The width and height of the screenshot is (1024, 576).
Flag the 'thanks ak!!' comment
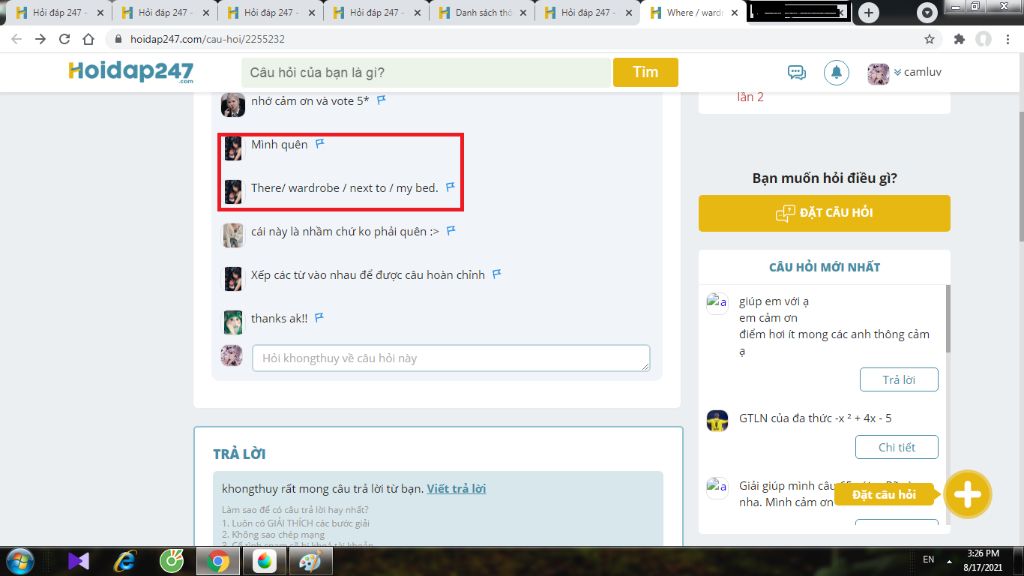click(319, 318)
